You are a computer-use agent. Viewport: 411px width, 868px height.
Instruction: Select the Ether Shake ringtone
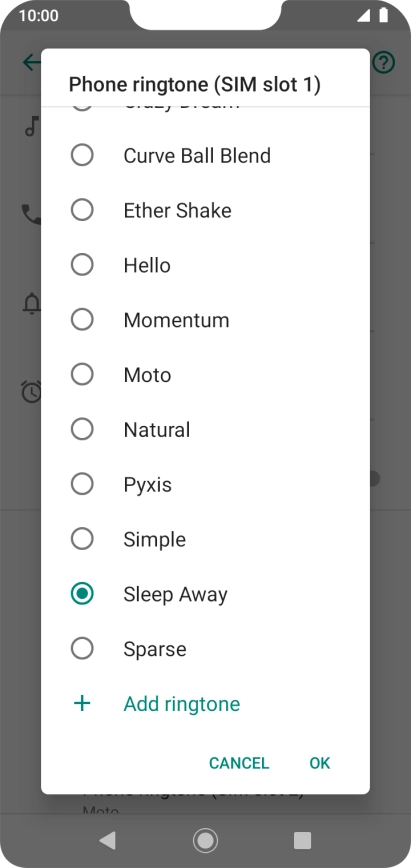[x=206, y=210]
